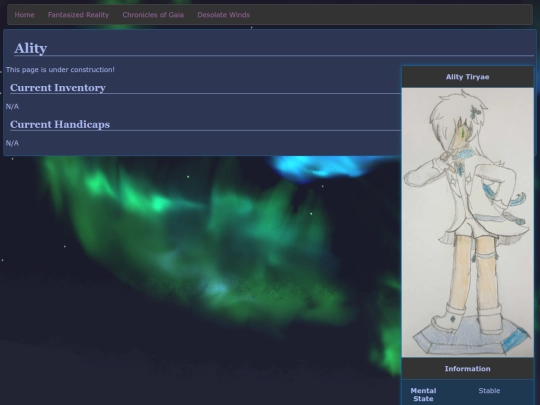
Task: Open the Ality Tiryae character drawing
Action: pyautogui.click(x=467, y=222)
